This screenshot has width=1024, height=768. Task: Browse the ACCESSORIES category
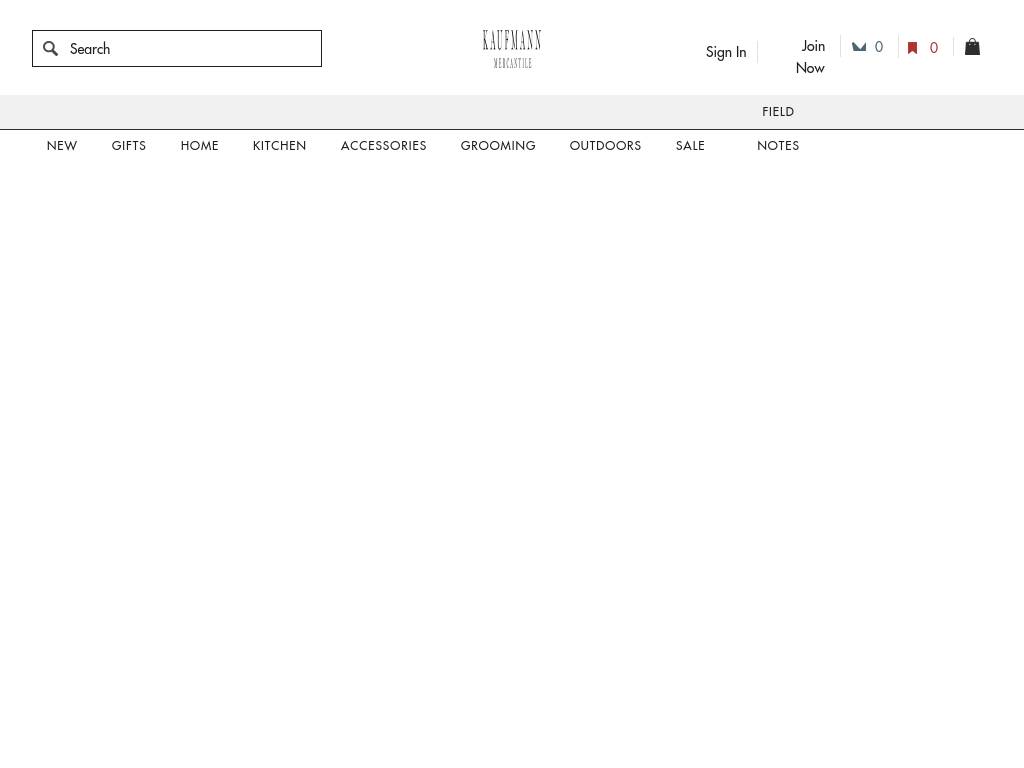tap(383, 146)
